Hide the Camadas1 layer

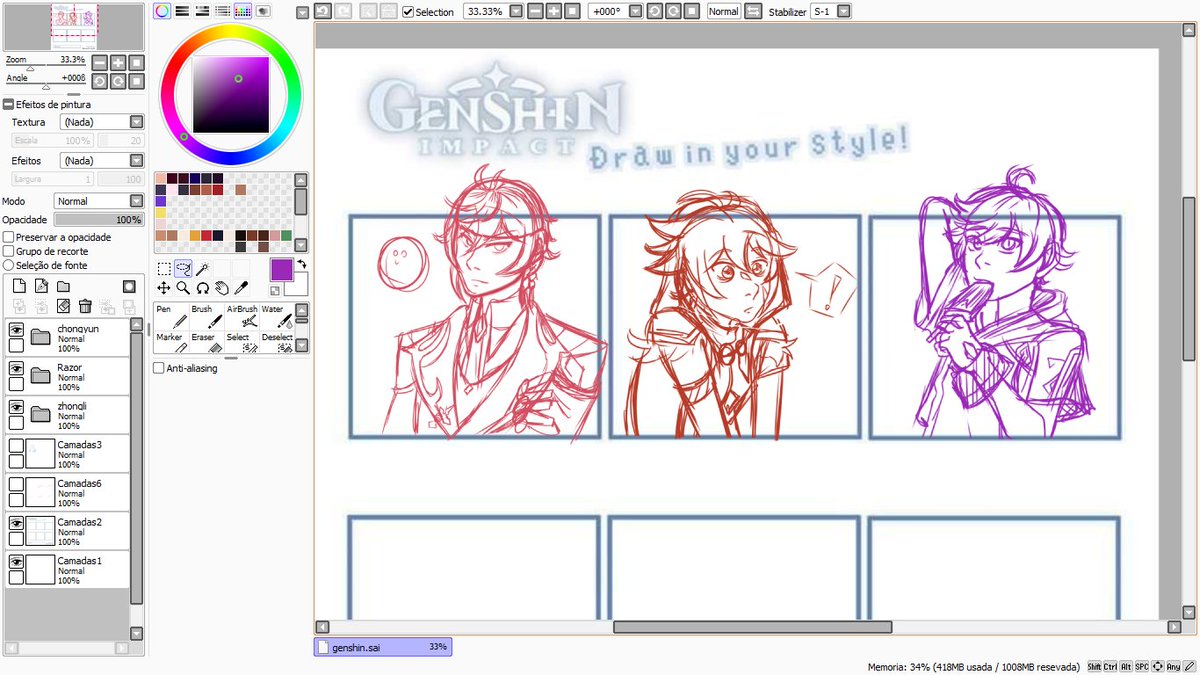[x=16, y=563]
